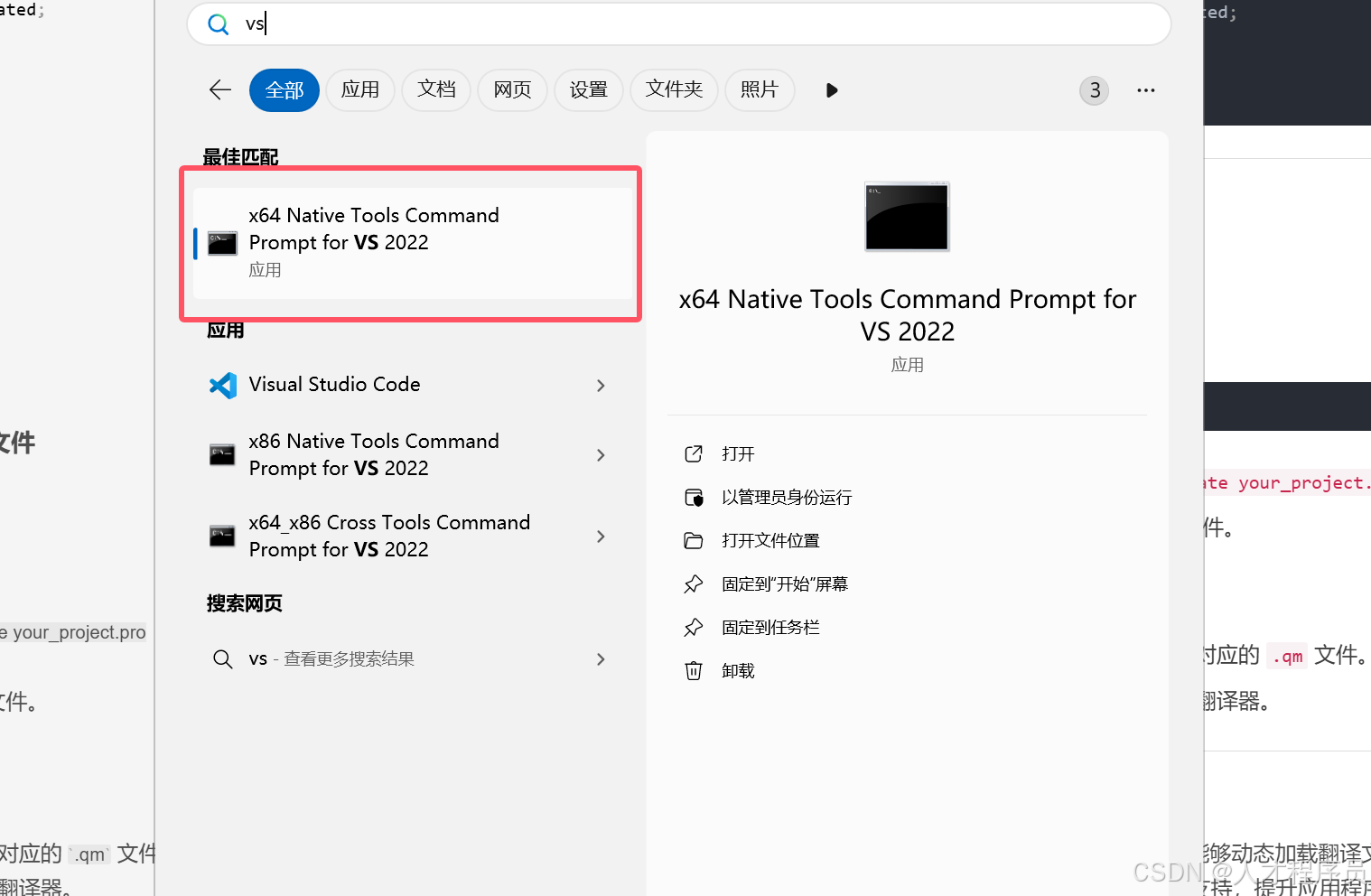This screenshot has height=896, width=1371.
Task: Click the 打开 open icon
Action: point(694,453)
